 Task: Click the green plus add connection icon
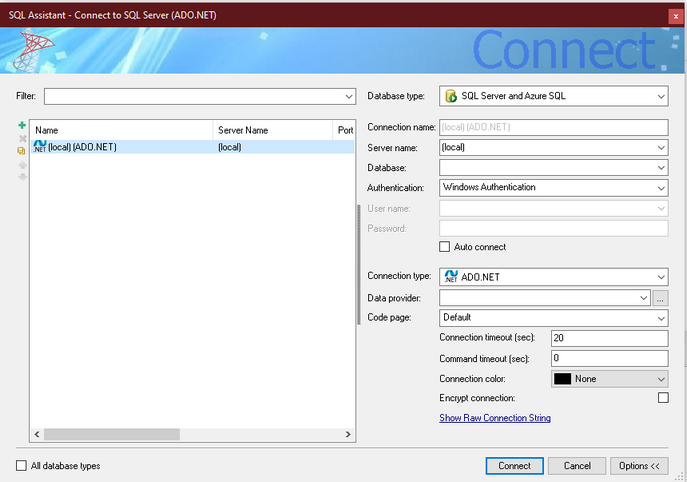pos(22,125)
